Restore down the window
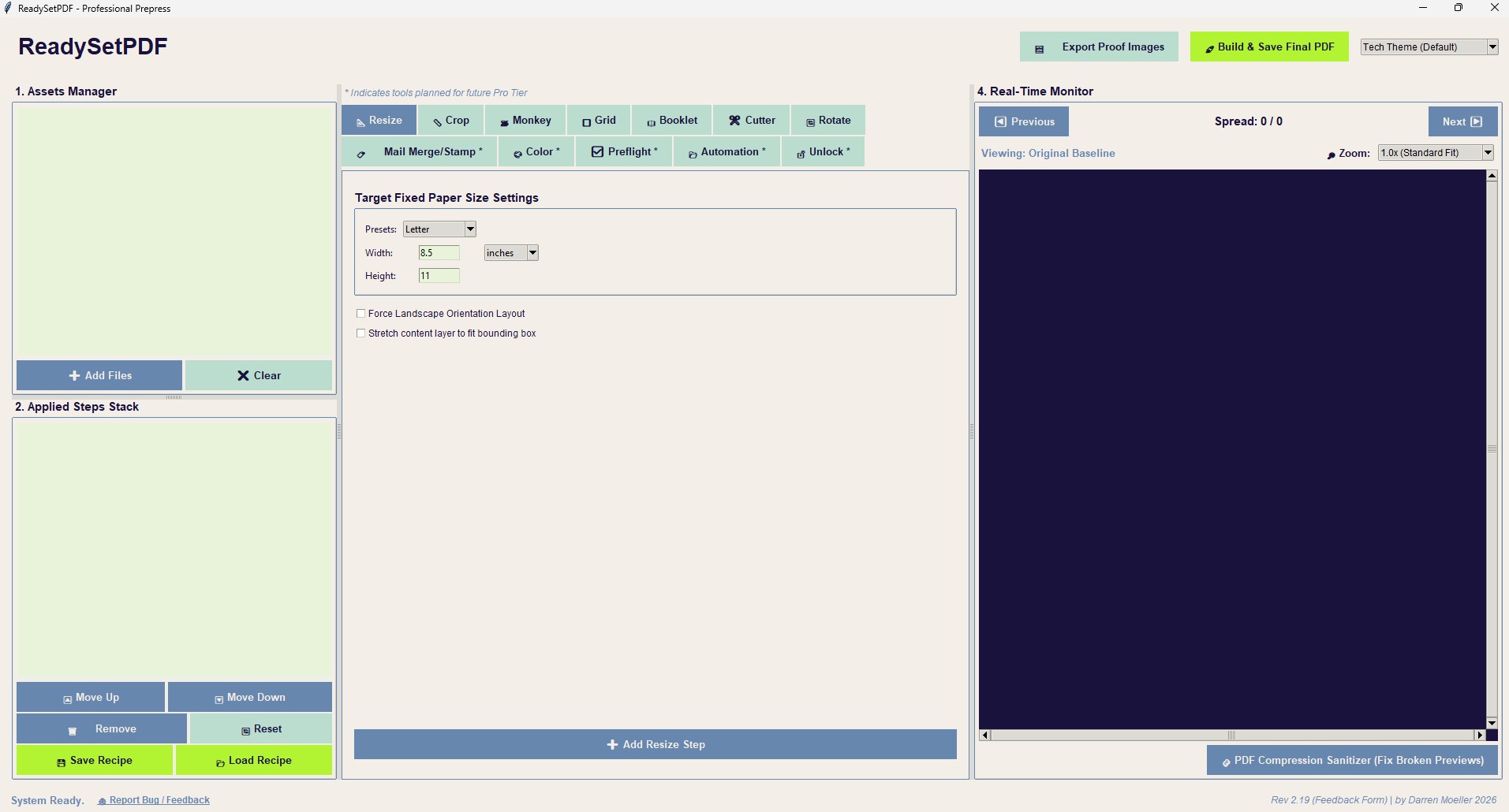 (x=1459, y=8)
